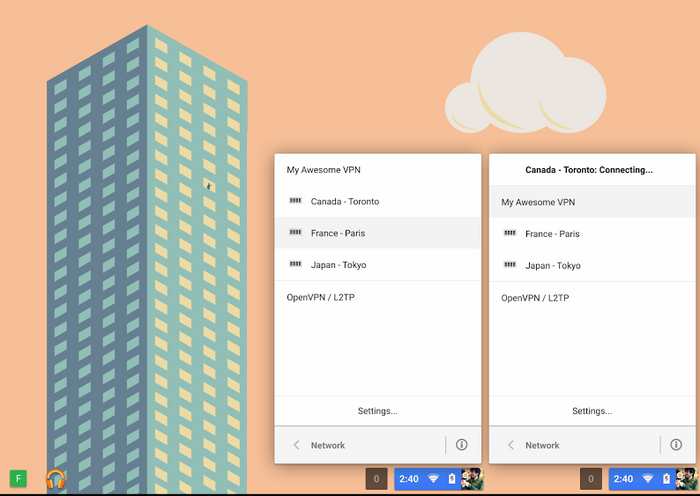Viewport: 700px width, 496px height.
Task: Select Japan - Tokyo in the left panel
Action: coord(340,265)
